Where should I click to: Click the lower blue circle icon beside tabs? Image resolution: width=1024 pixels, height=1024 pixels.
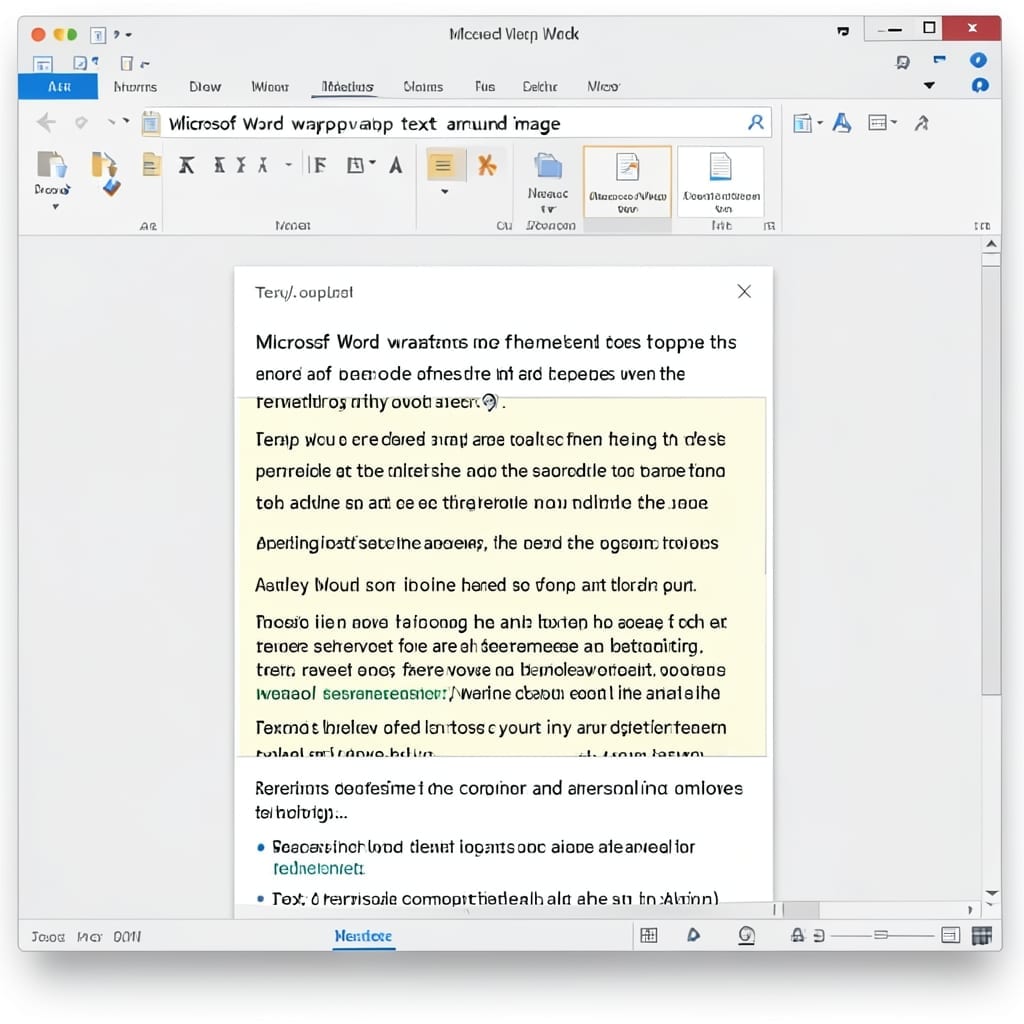click(x=980, y=86)
